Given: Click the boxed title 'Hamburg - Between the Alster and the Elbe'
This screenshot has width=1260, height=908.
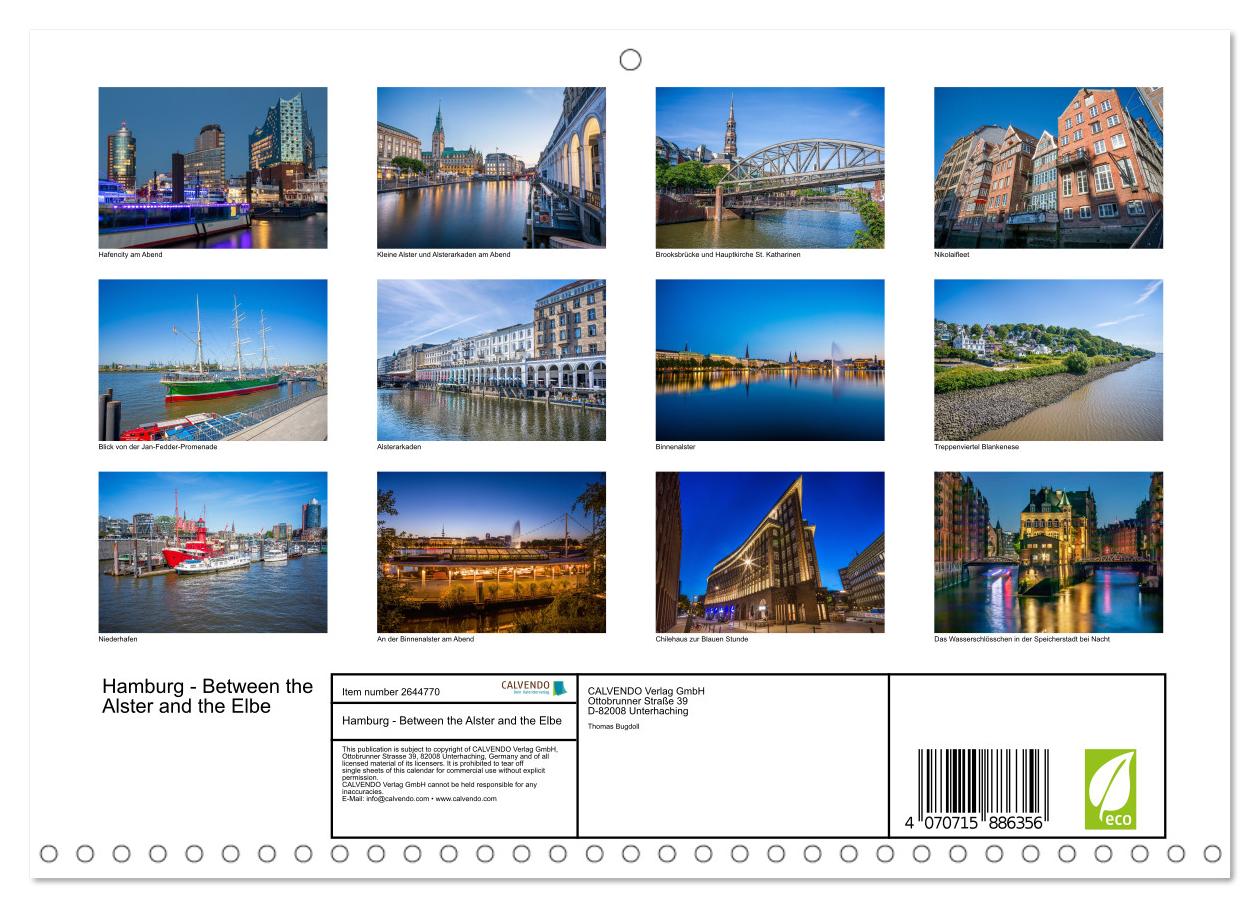Looking at the screenshot, I should [x=452, y=720].
